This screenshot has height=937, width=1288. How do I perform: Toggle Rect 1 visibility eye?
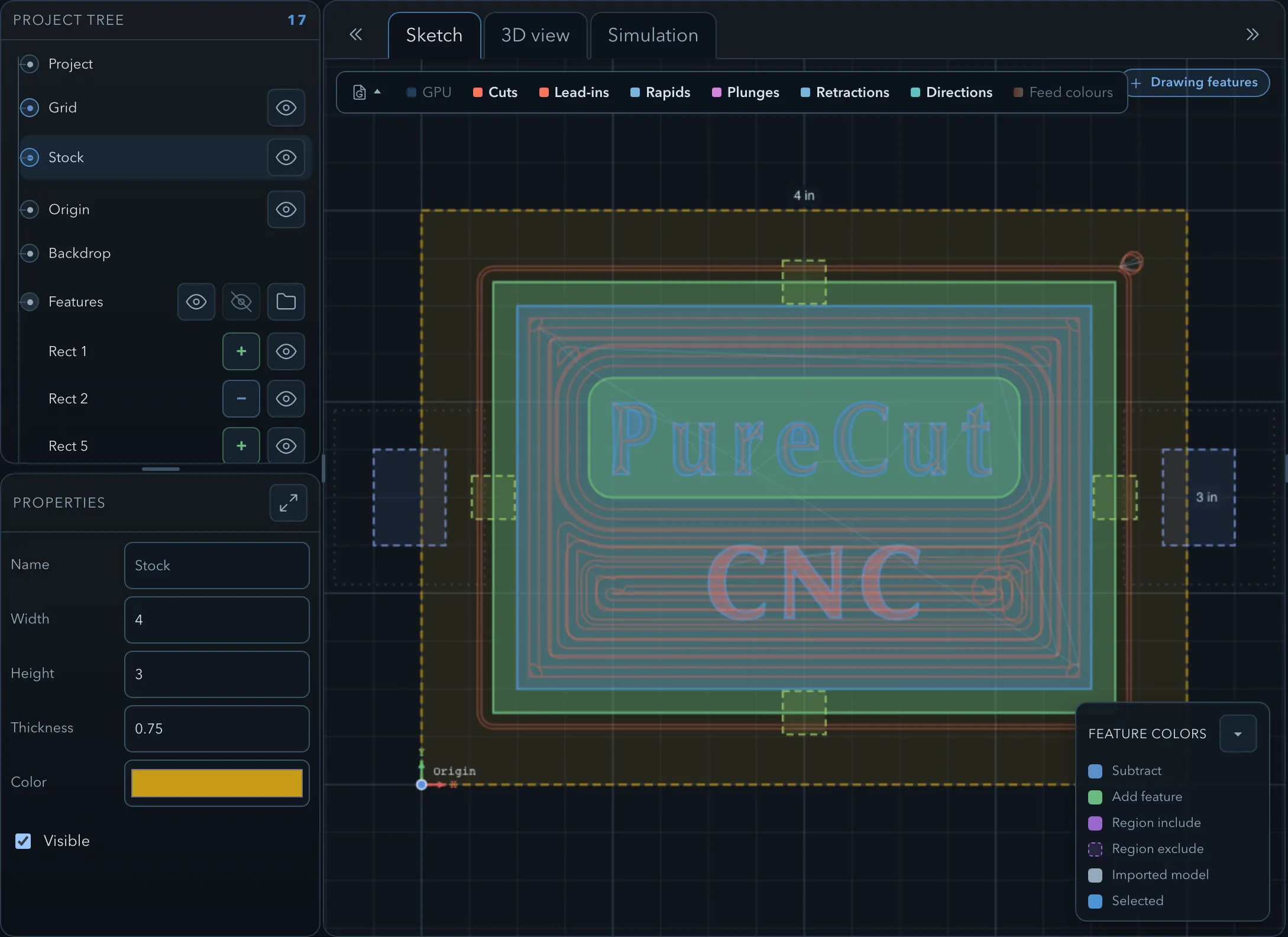[286, 351]
